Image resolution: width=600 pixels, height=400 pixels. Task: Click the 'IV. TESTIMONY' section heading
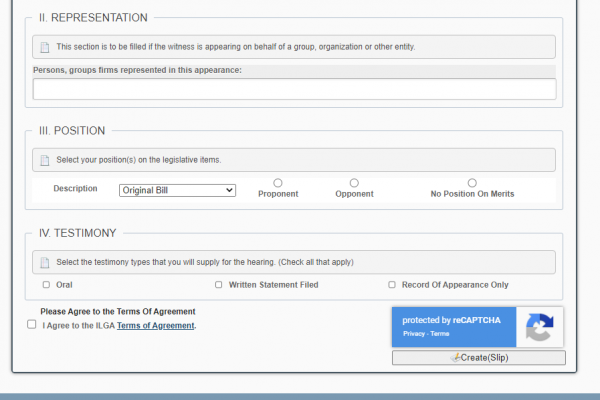point(77,233)
